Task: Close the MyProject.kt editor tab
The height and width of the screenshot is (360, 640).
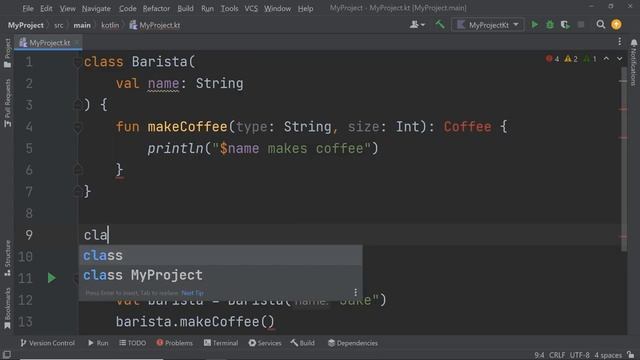Action: 77,42
